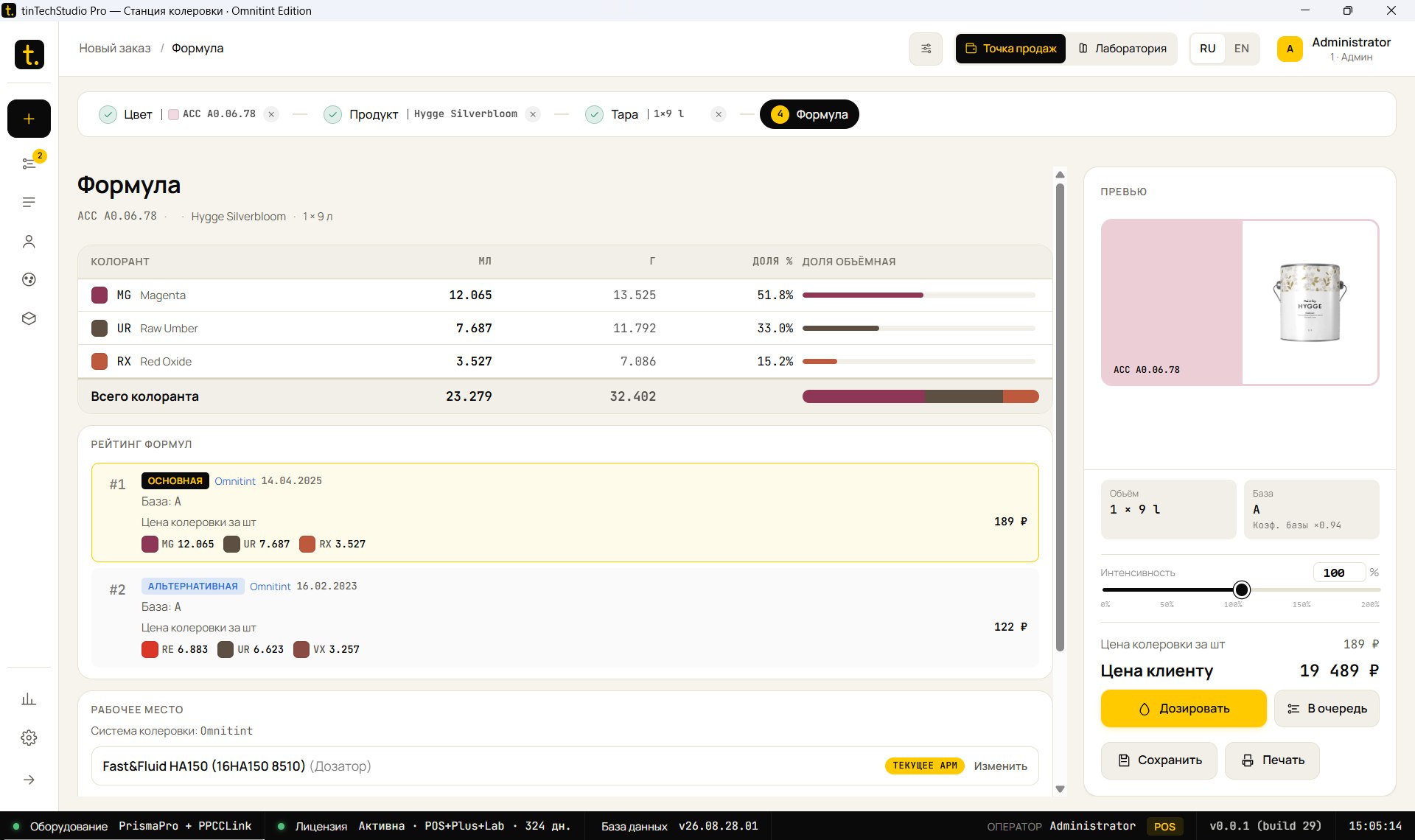This screenshot has width=1415, height=840.
Task: Click the MG swatch in formula #1
Action: pyautogui.click(x=150, y=545)
